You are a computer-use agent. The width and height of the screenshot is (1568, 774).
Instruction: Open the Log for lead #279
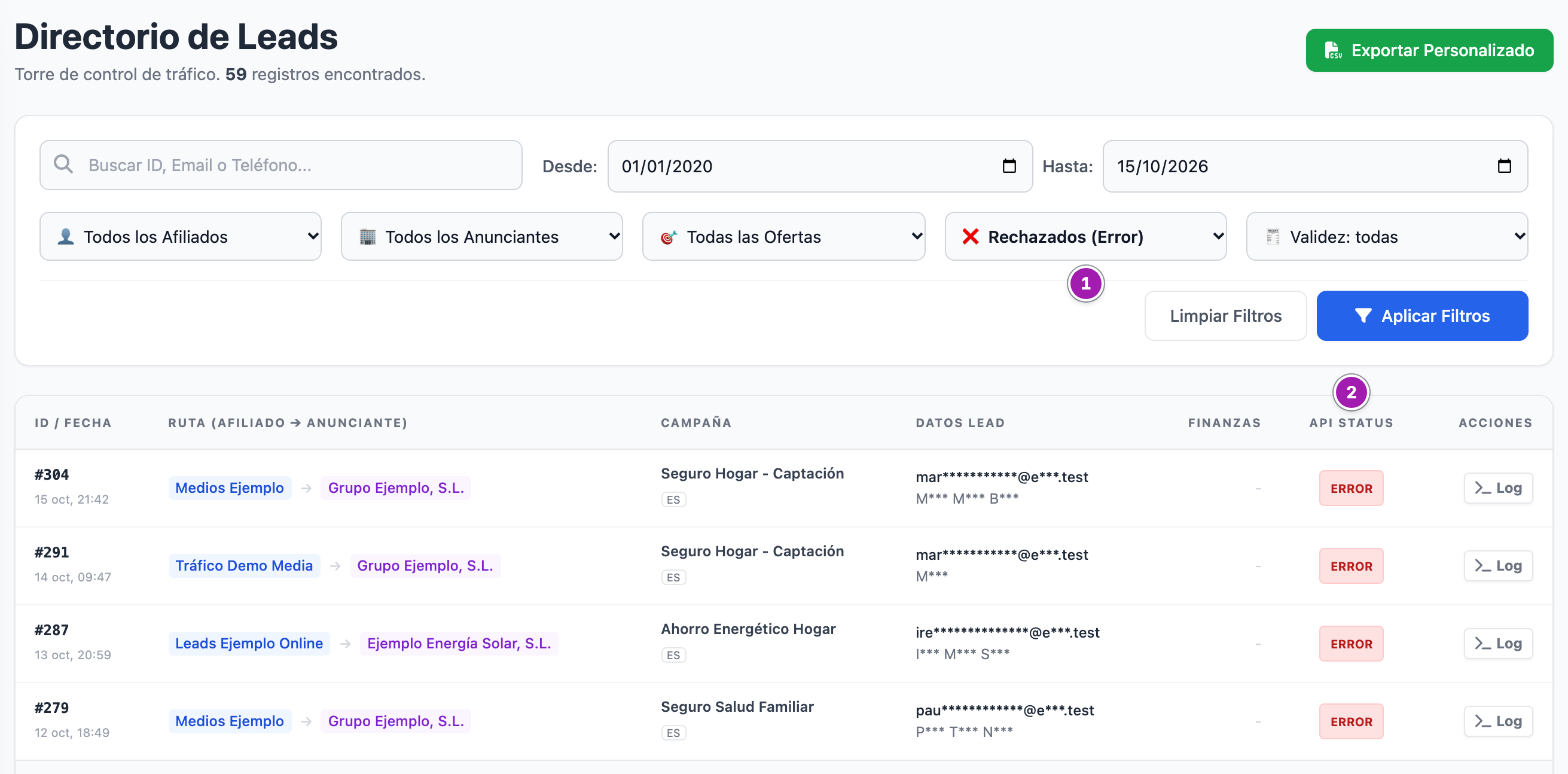click(x=1497, y=721)
